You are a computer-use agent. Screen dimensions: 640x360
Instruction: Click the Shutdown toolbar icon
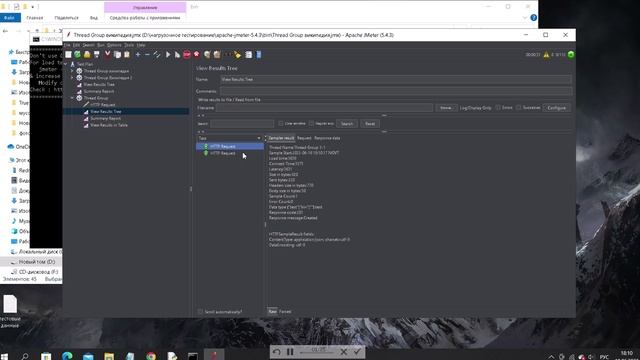(x=197, y=55)
